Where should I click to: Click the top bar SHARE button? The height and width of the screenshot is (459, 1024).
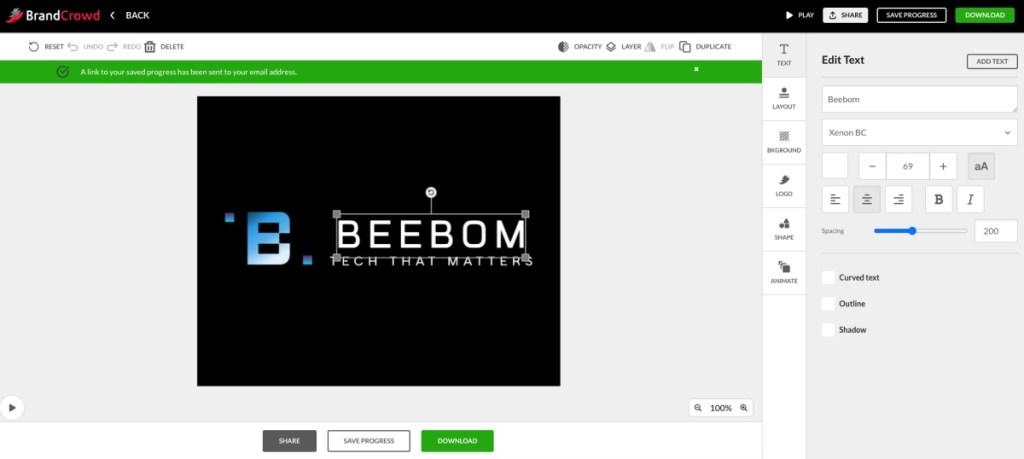(x=845, y=15)
